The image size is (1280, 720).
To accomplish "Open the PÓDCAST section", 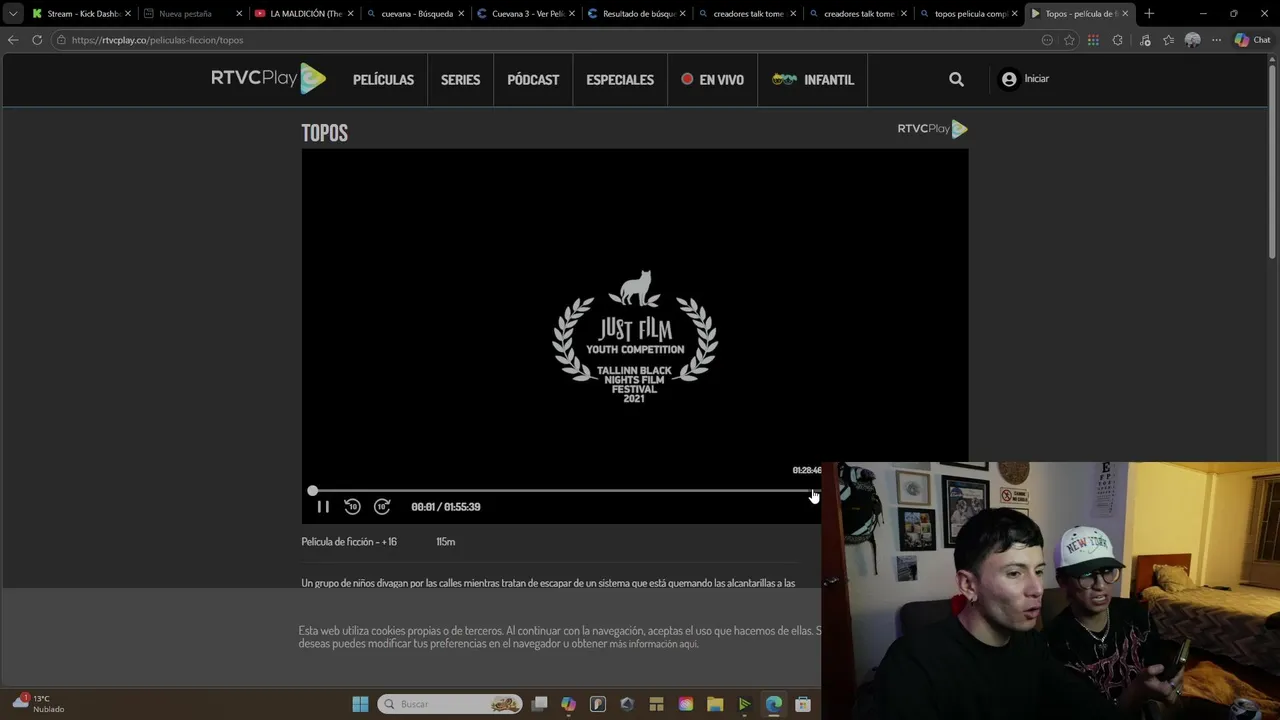I will pos(533,80).
